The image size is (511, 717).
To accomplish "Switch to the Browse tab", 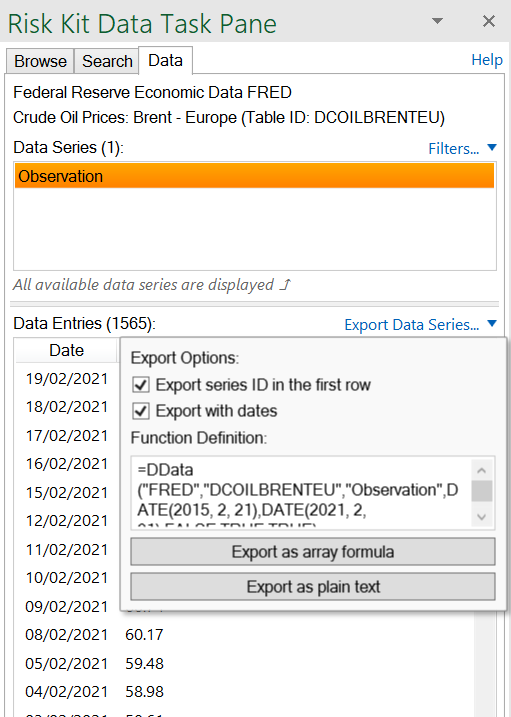I will tap(40, 61).
